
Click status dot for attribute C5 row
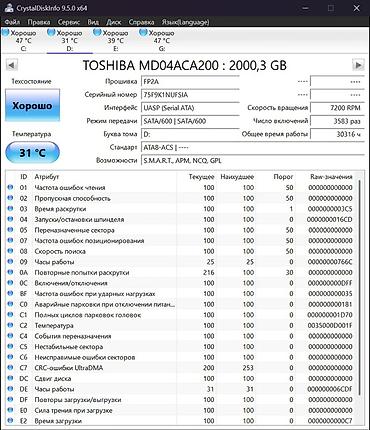(10, 347)
